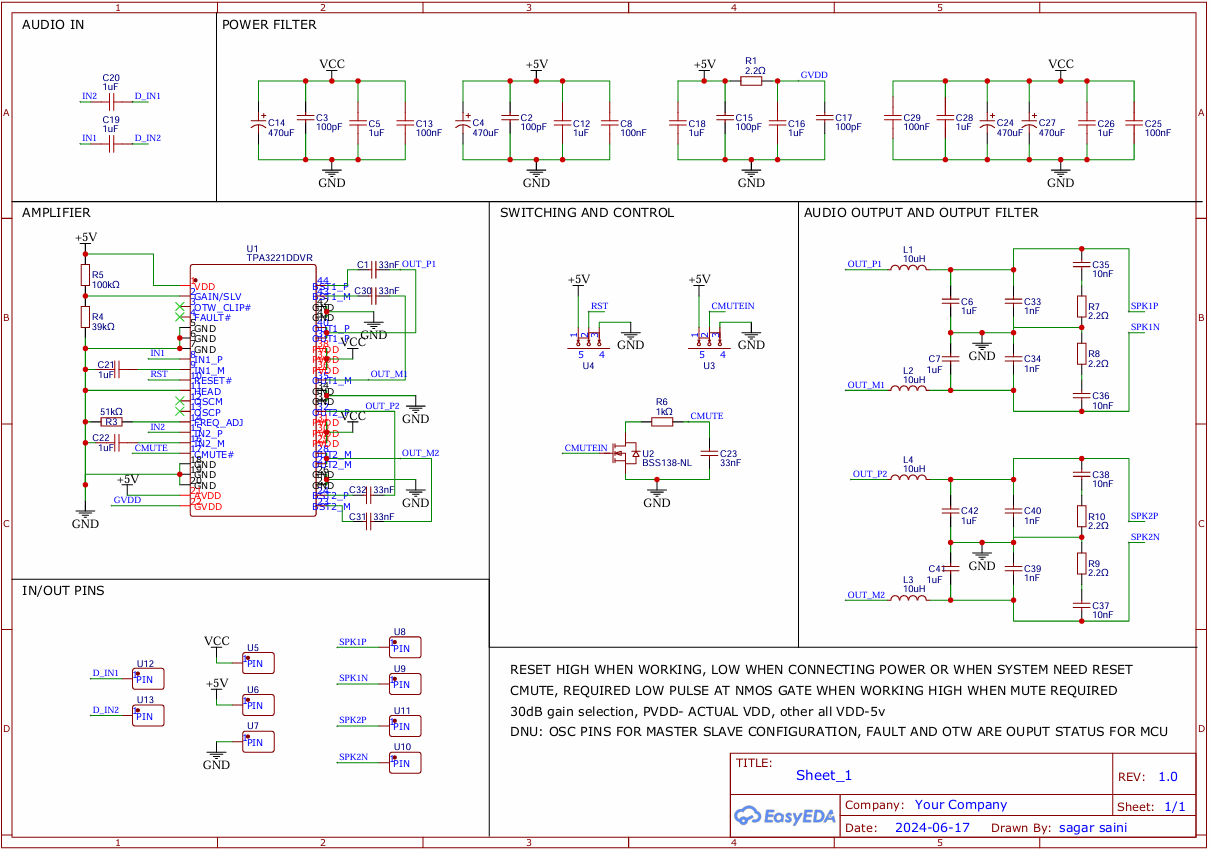Select the U3 CMUTEIN switch component
This screenshot has height=850, width=1210.
pos(709,339)
